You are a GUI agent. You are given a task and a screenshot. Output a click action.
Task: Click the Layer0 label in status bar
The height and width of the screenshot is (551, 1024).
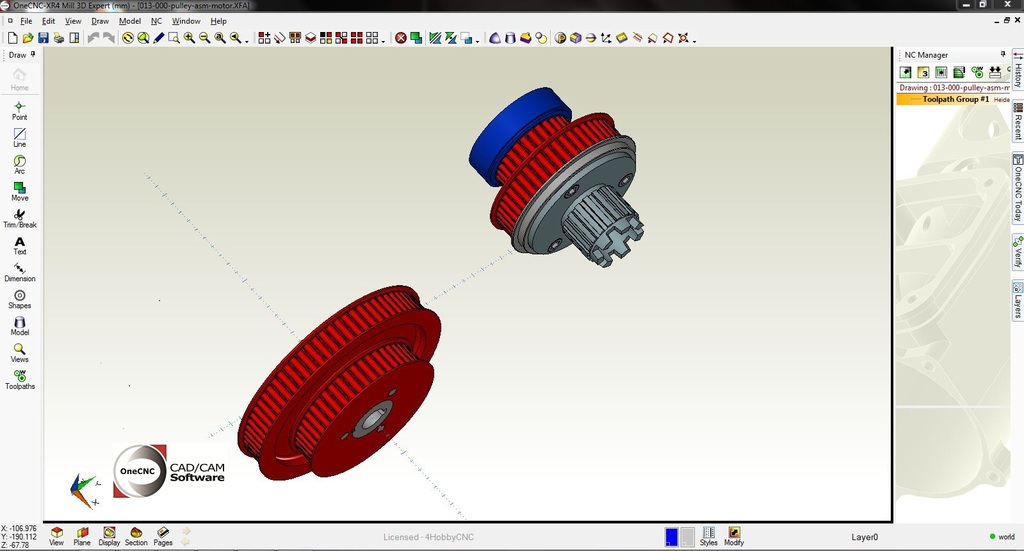pos(864,537)
